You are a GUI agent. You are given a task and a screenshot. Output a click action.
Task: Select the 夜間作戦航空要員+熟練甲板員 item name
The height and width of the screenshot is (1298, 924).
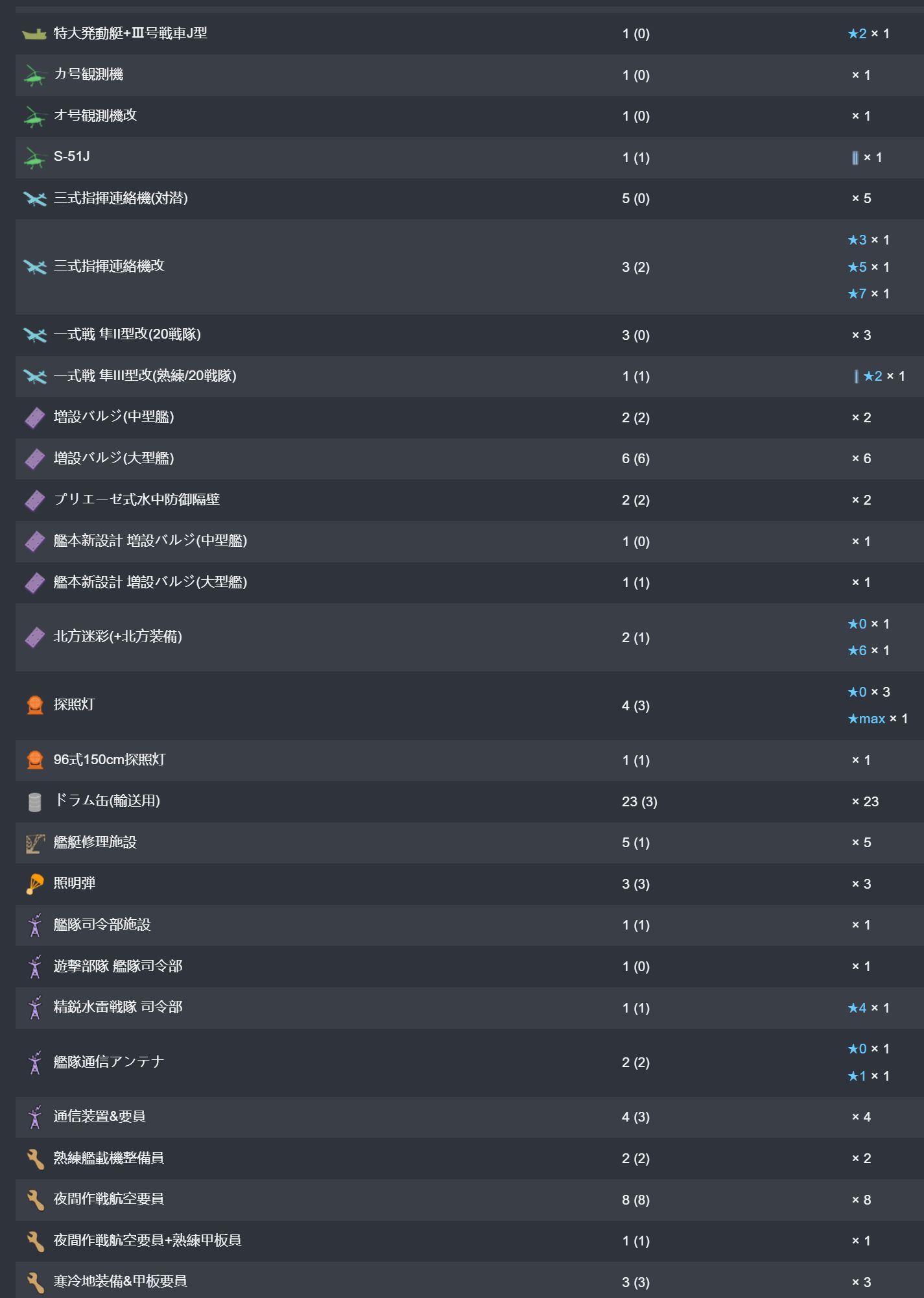[147, 1240]
